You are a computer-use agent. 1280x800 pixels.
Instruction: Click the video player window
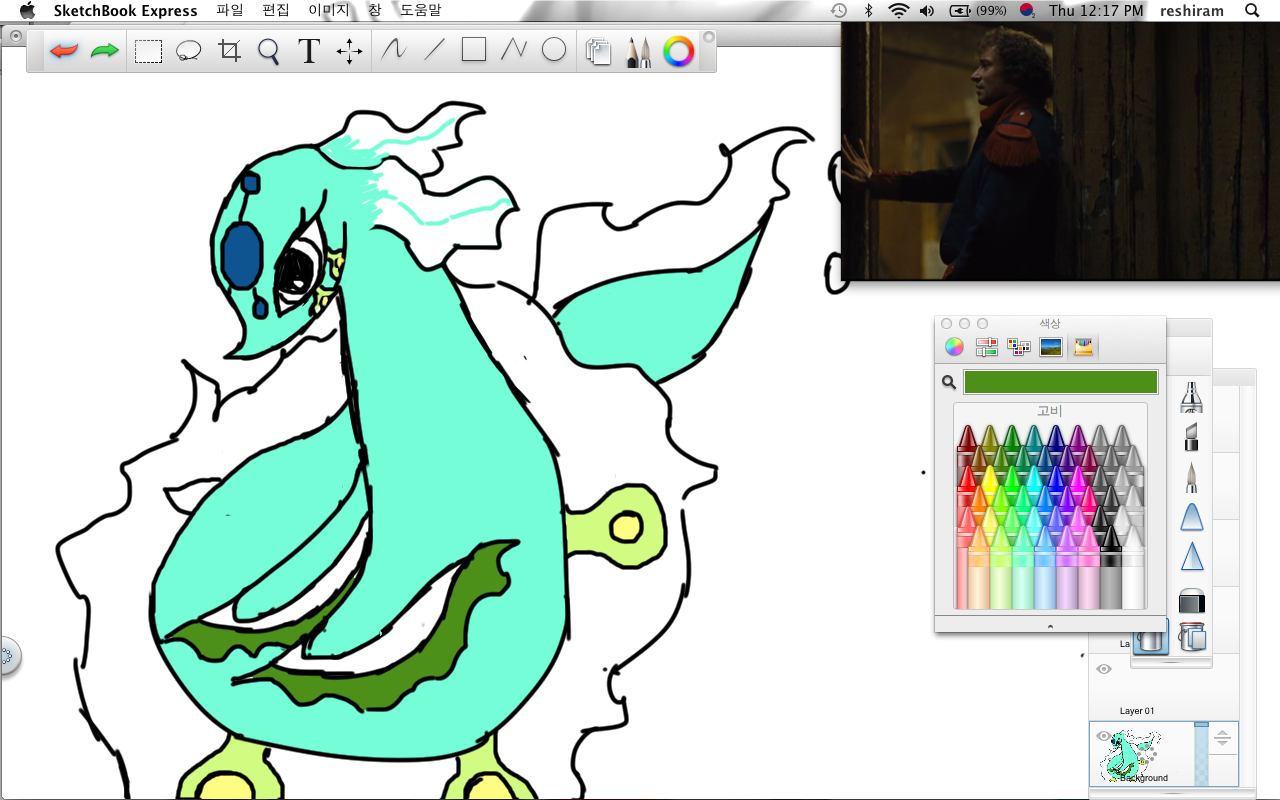click(1060, 151)
